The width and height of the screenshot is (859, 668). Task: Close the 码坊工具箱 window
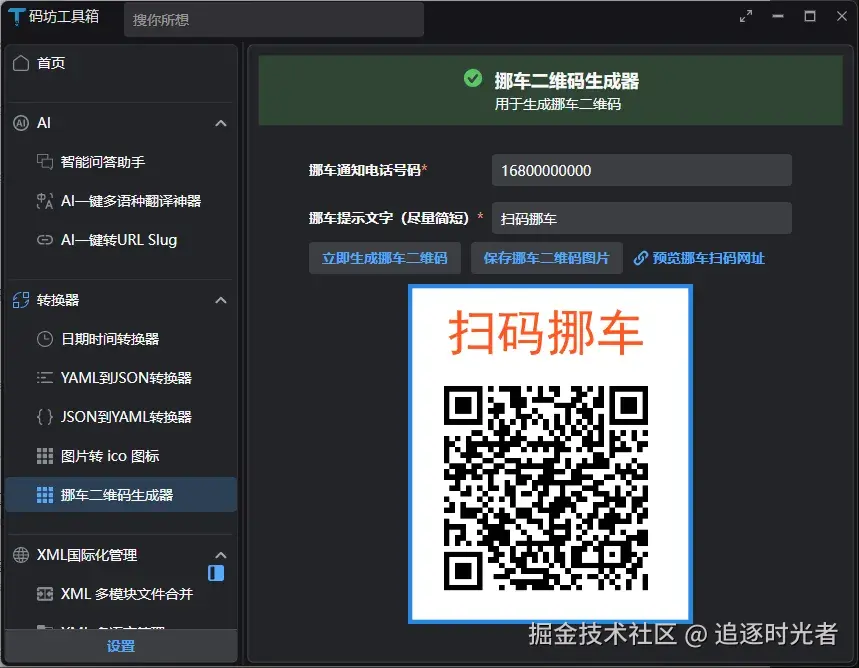tap(842, 16)
